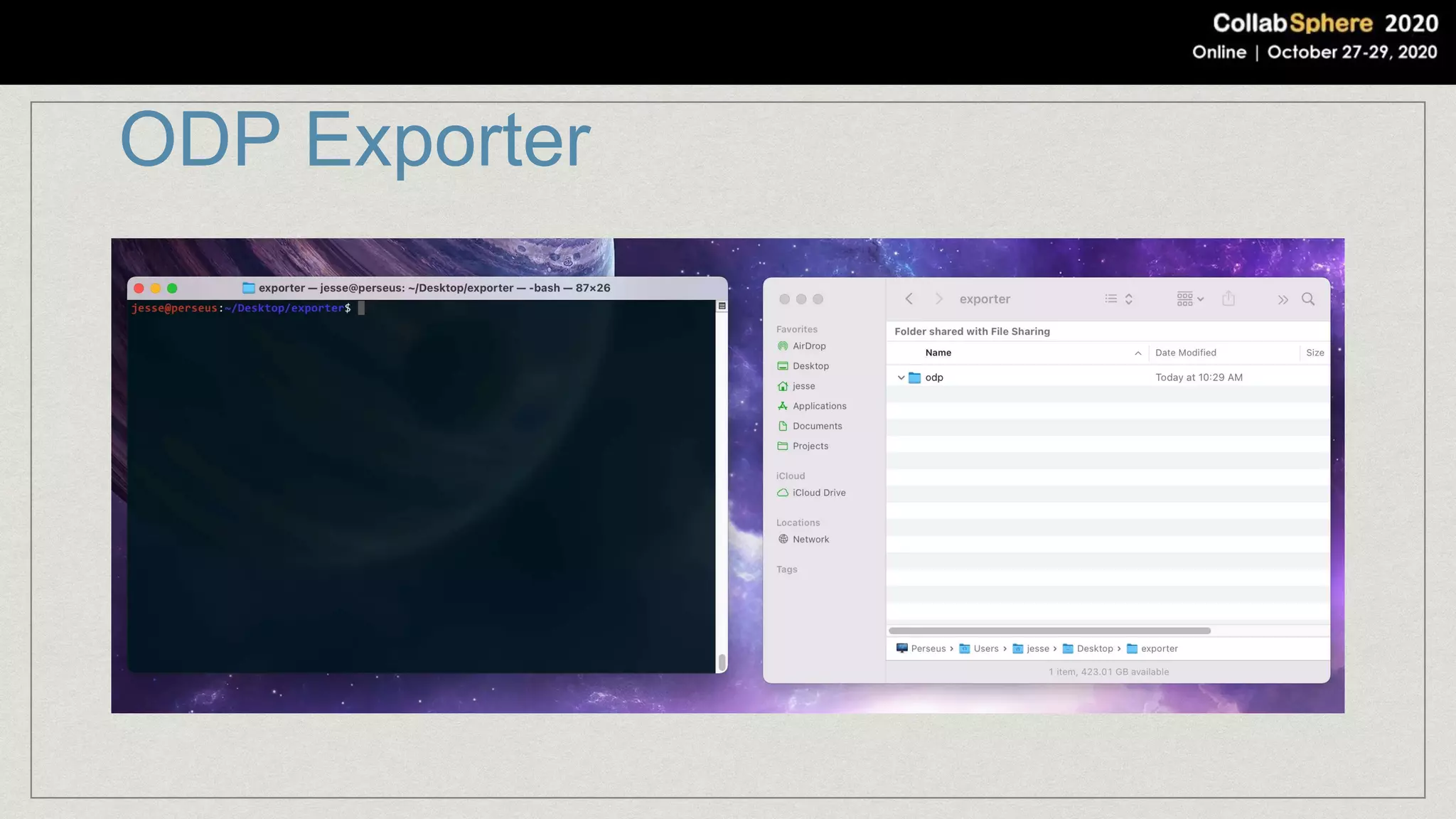The width and height of the screenshot is (1456, 819).
Task: Click jesse in the Finder path bar
Action: click(x=1031, y=648)
